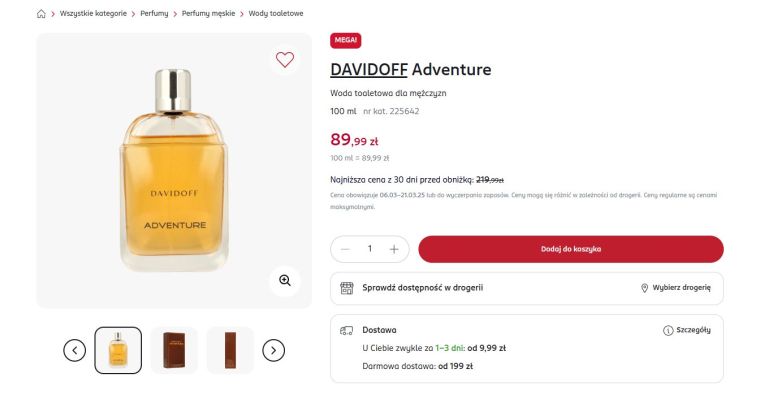
Task: Select the side-view box thumbnail
Action: coord(230,350)
